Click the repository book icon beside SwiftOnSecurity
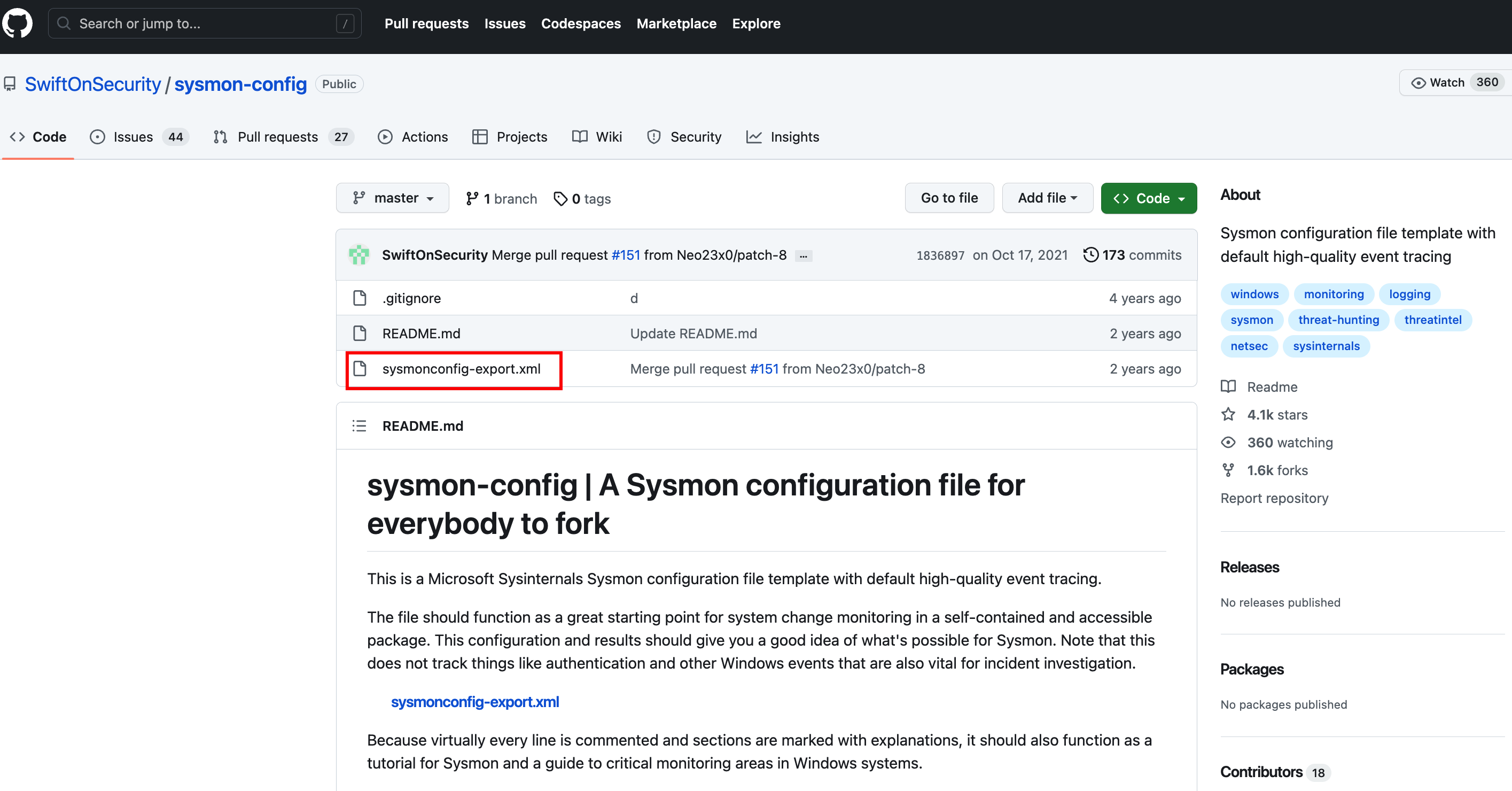 10,84
